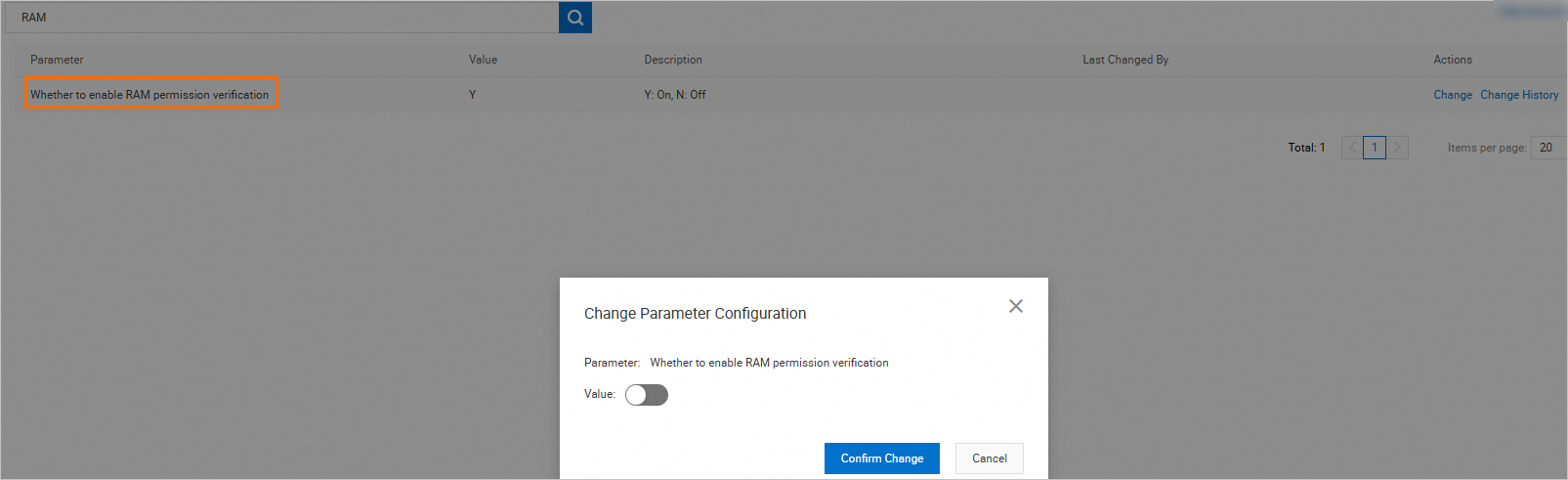This screenshot has height=480, width=1568.
Task: Click the Parameter column header
Action: pos(57,60)
